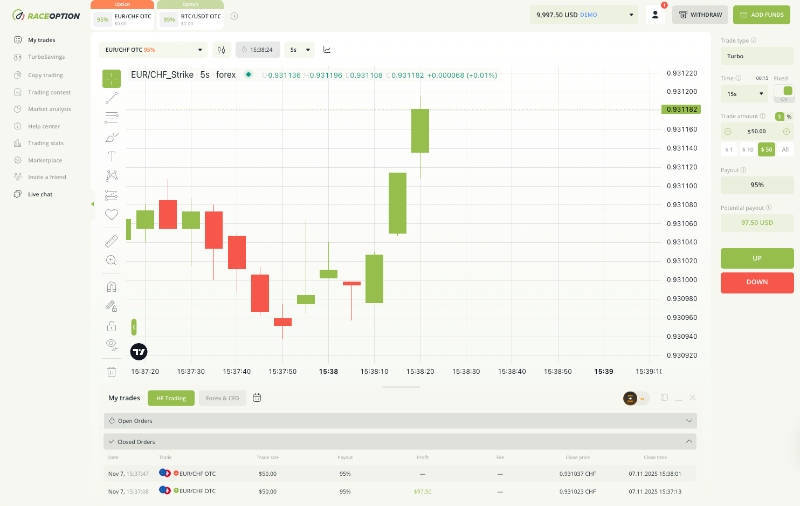
Task: Open the chart indicators icon
Action: pyautogui.click(x=328, y=49)
